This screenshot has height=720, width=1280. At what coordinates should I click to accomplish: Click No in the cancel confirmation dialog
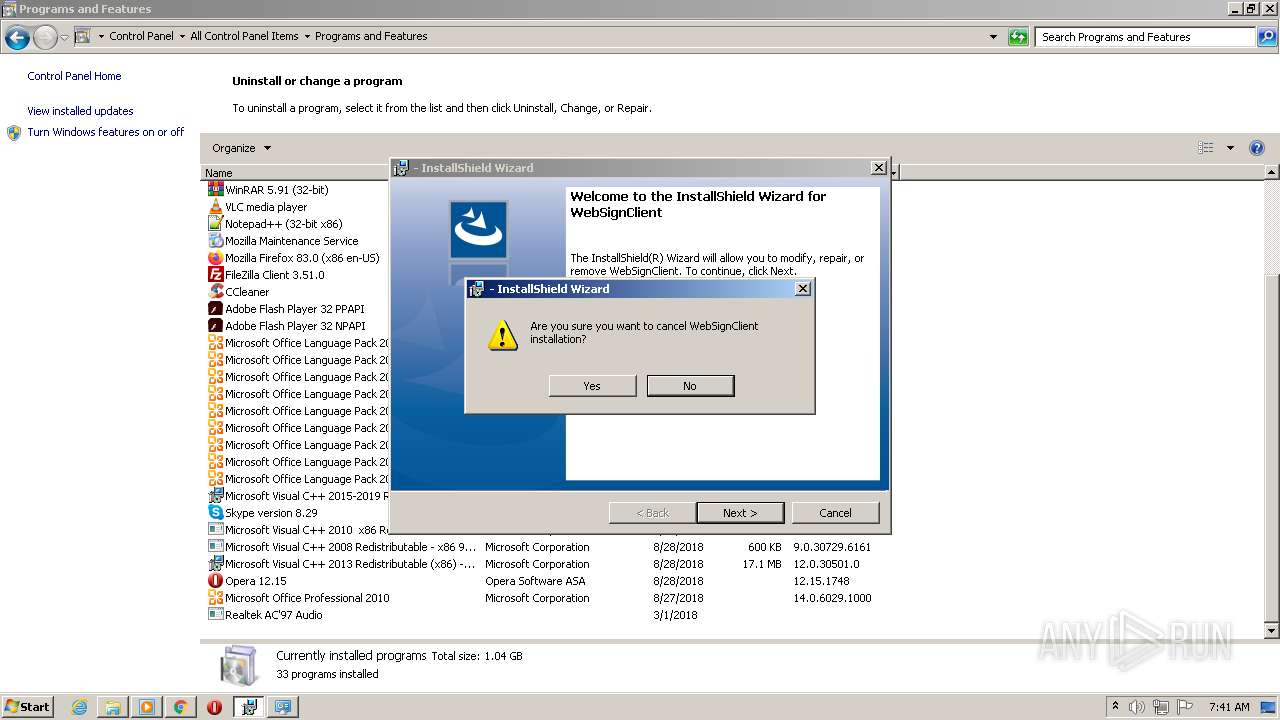click(x=690, y=386)
